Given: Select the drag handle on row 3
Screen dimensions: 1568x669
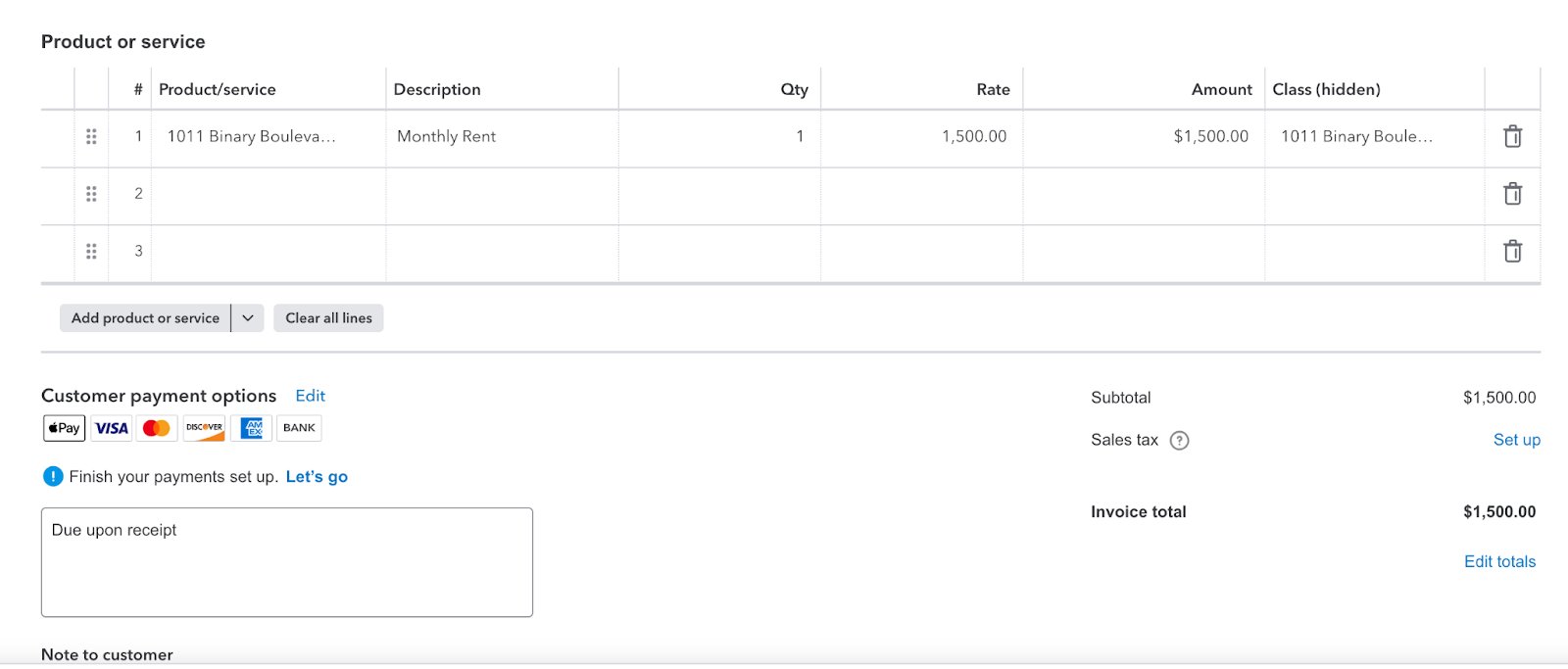Looking at the screenshot, I should point(91,252).
